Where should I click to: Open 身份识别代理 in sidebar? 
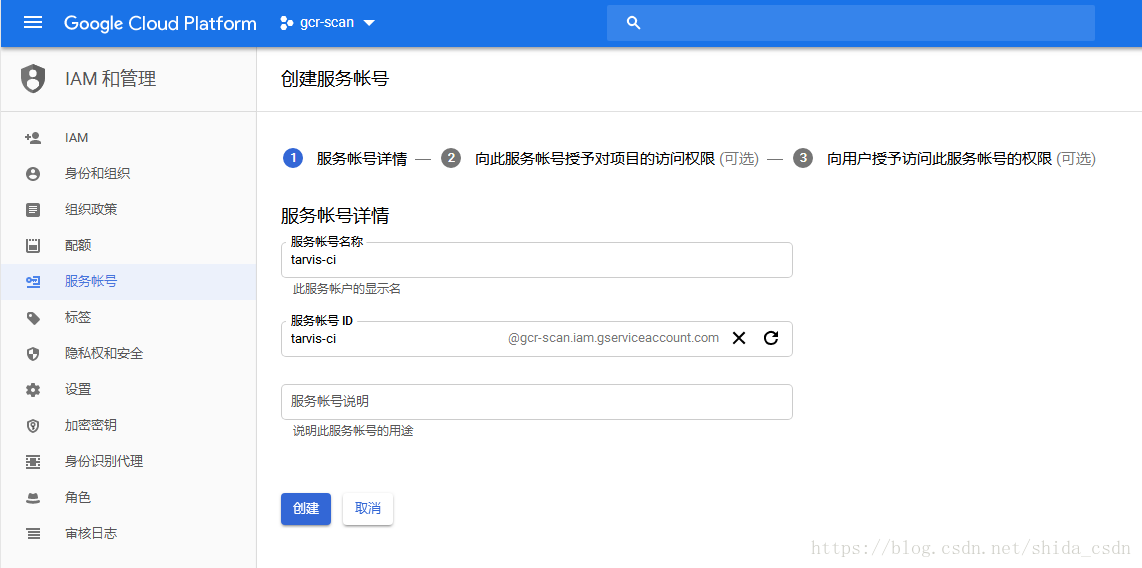128,462
